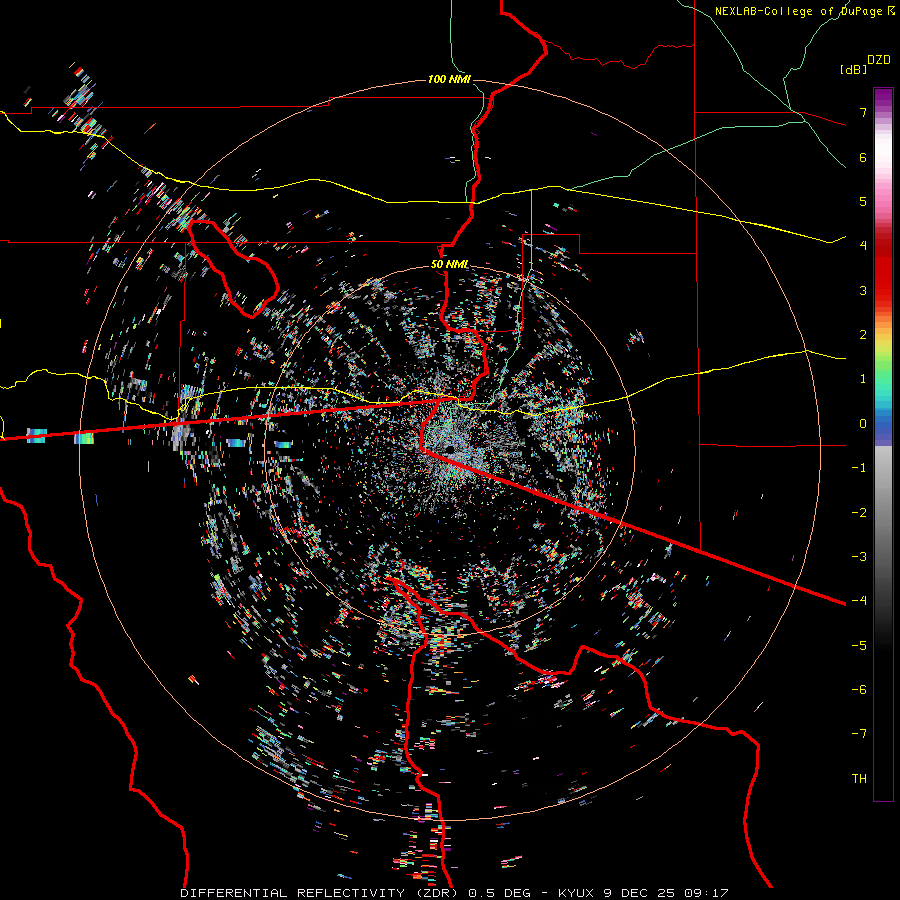Screen dimensions: 900x900
Task: Select the positive 4 scale value
Action: [x=863, y=246]
